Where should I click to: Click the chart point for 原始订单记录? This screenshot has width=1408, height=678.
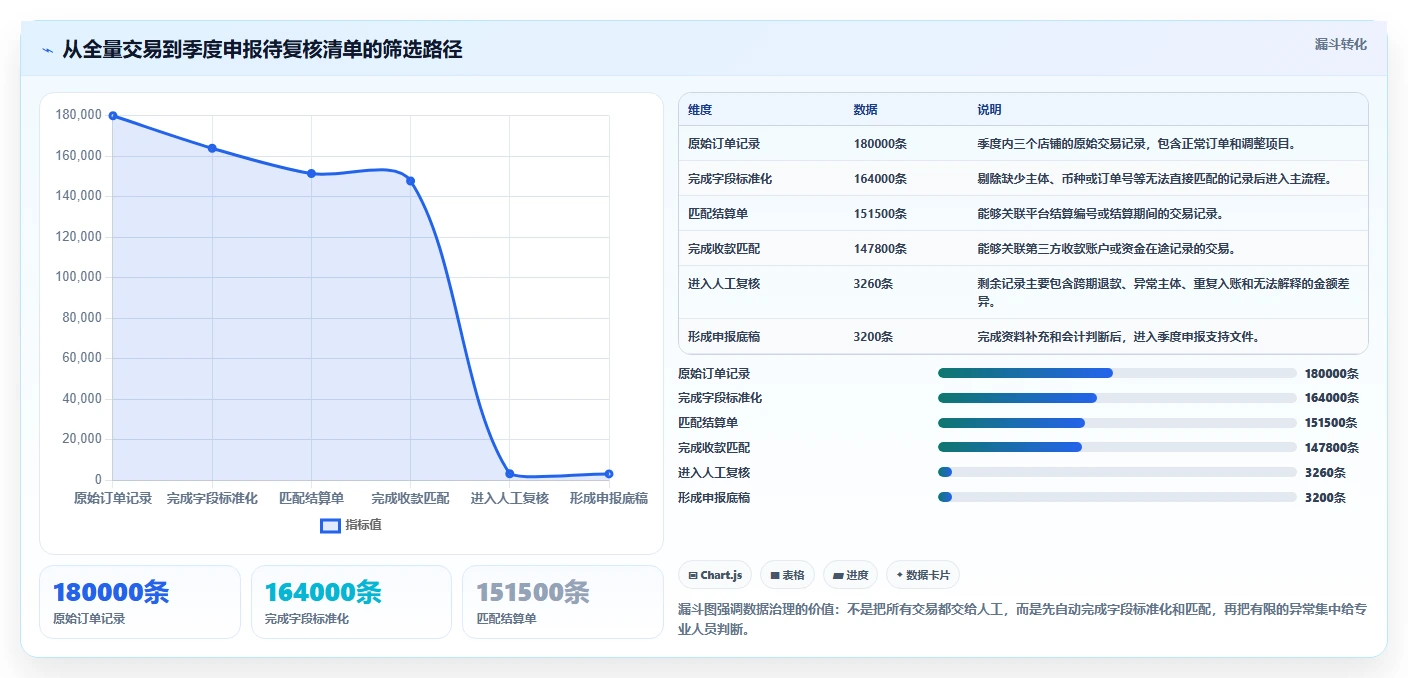113,116
